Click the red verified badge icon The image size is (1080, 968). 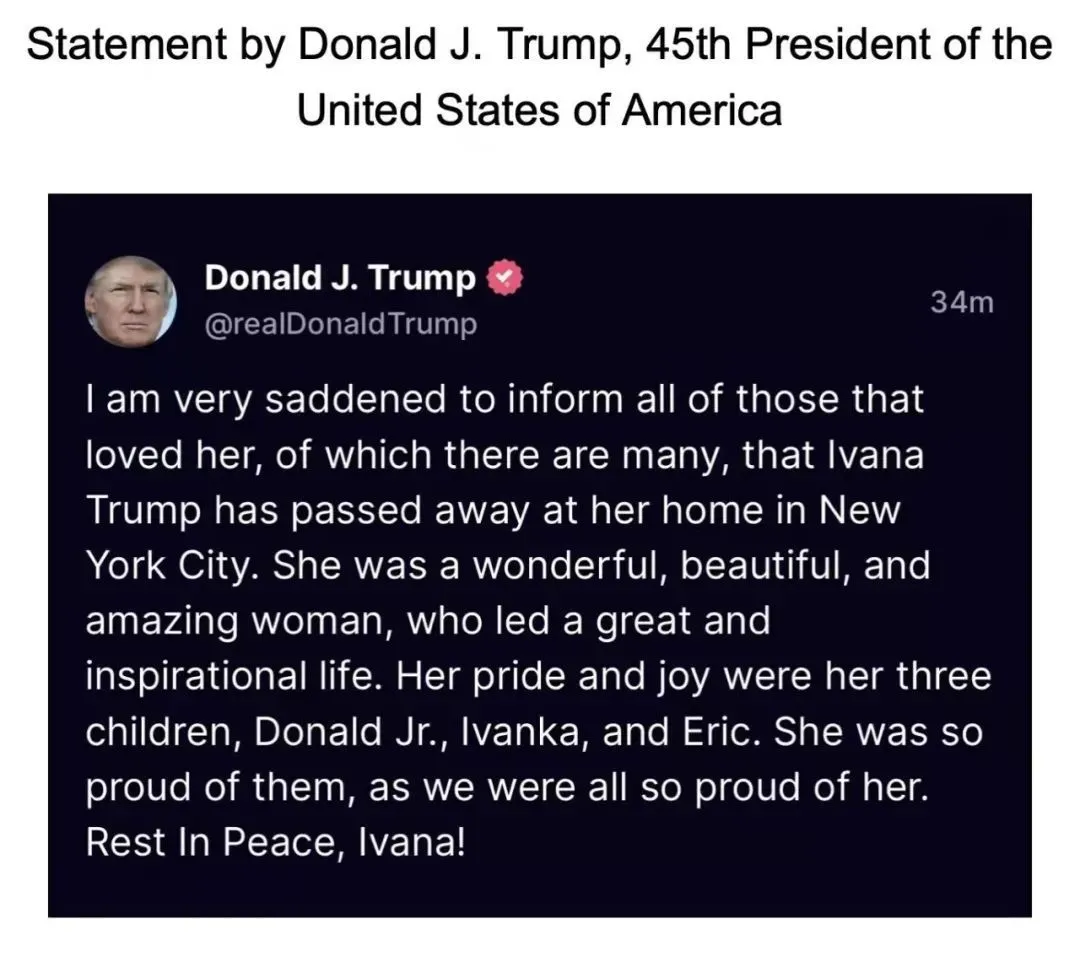506,278
